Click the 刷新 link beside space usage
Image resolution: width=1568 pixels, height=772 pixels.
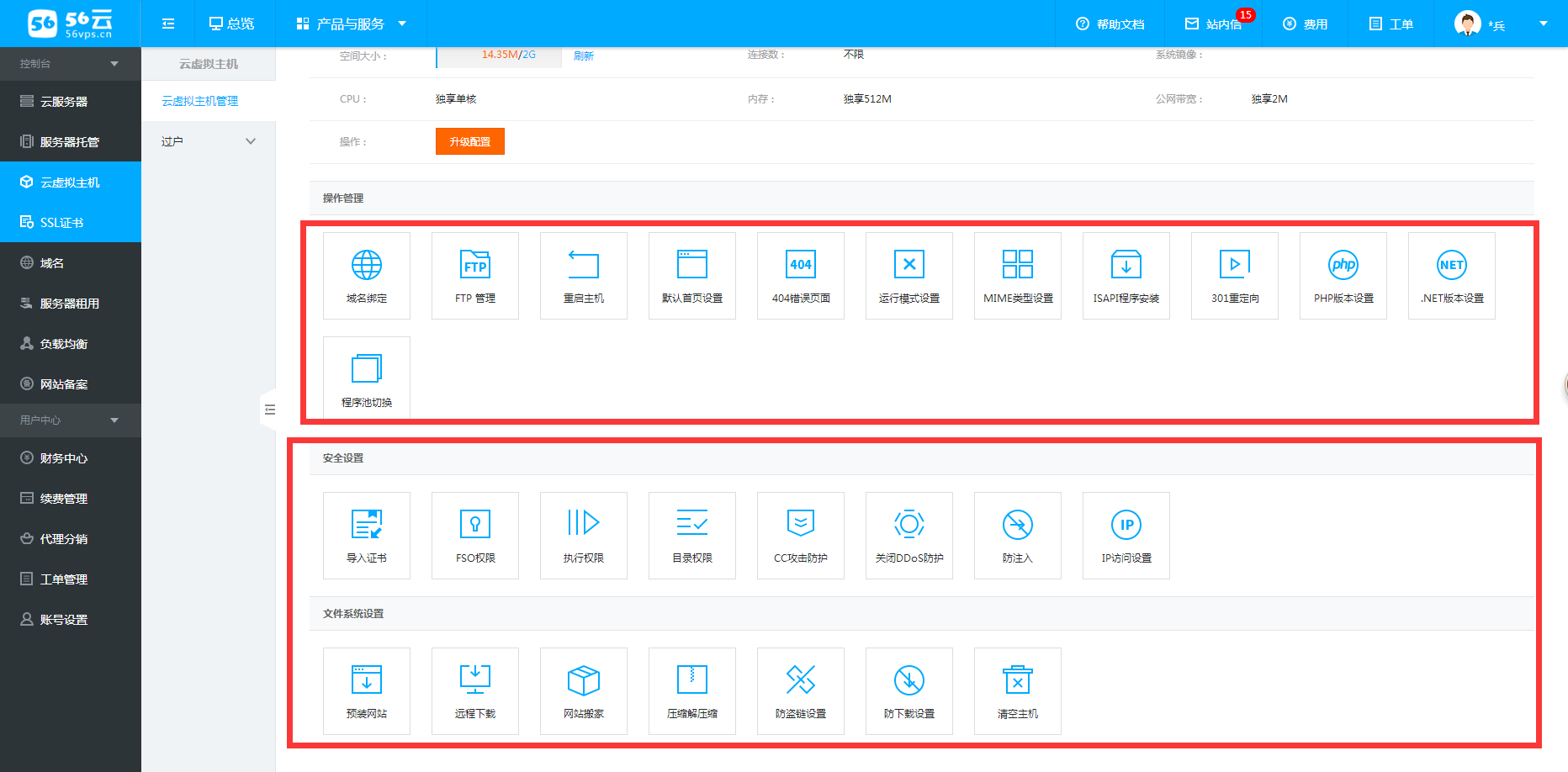[x=583, y=56]
